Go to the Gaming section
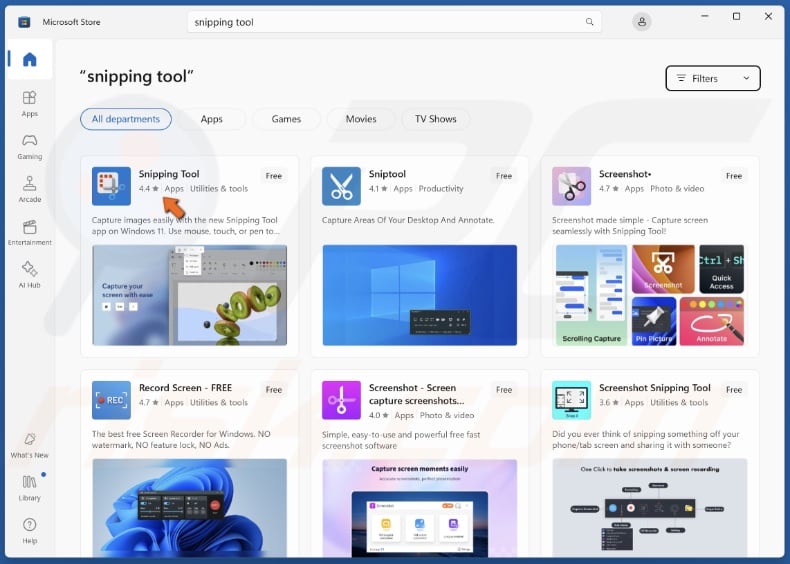 tap(30, 146)
